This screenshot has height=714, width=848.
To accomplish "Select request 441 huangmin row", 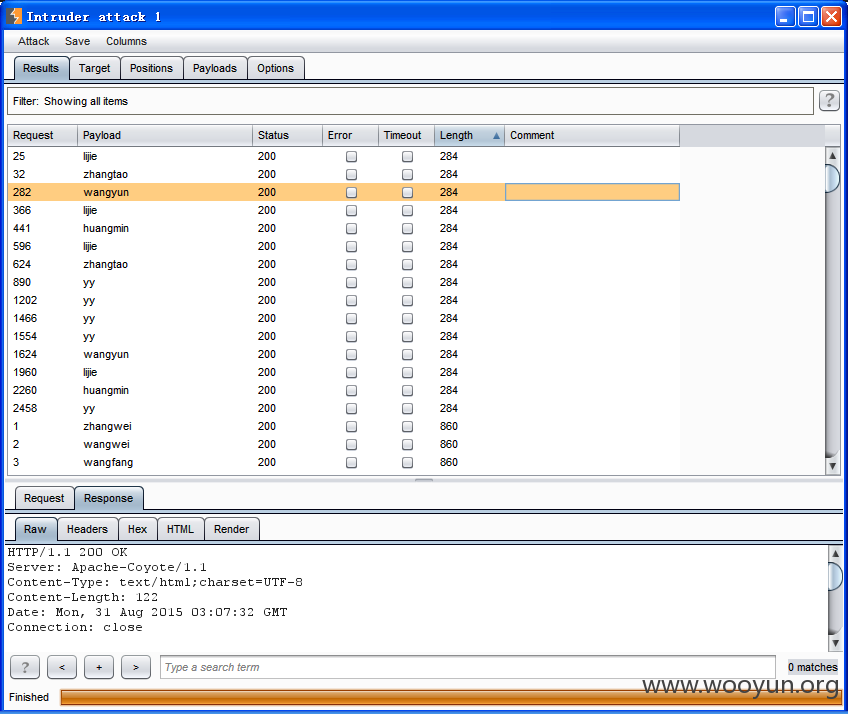I will [343, 228].
